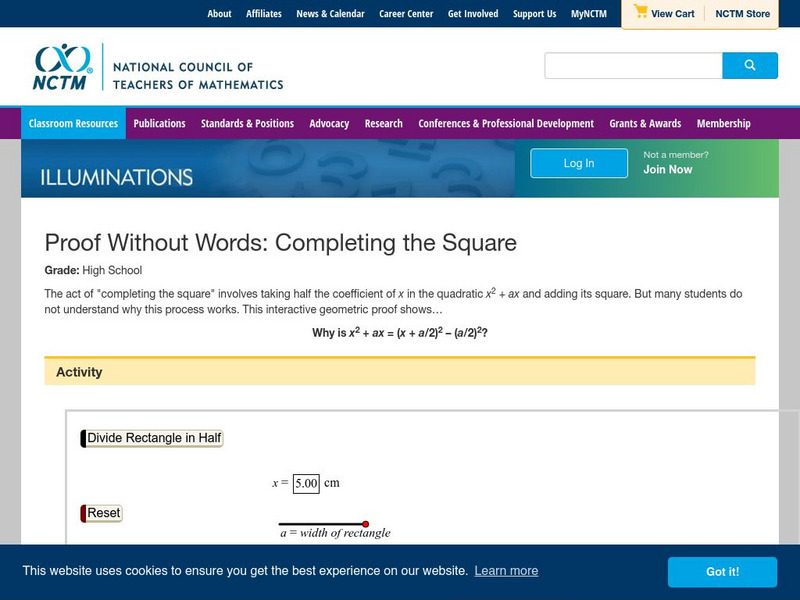Visit the NCTM Store link

click(x=742, y=14)
